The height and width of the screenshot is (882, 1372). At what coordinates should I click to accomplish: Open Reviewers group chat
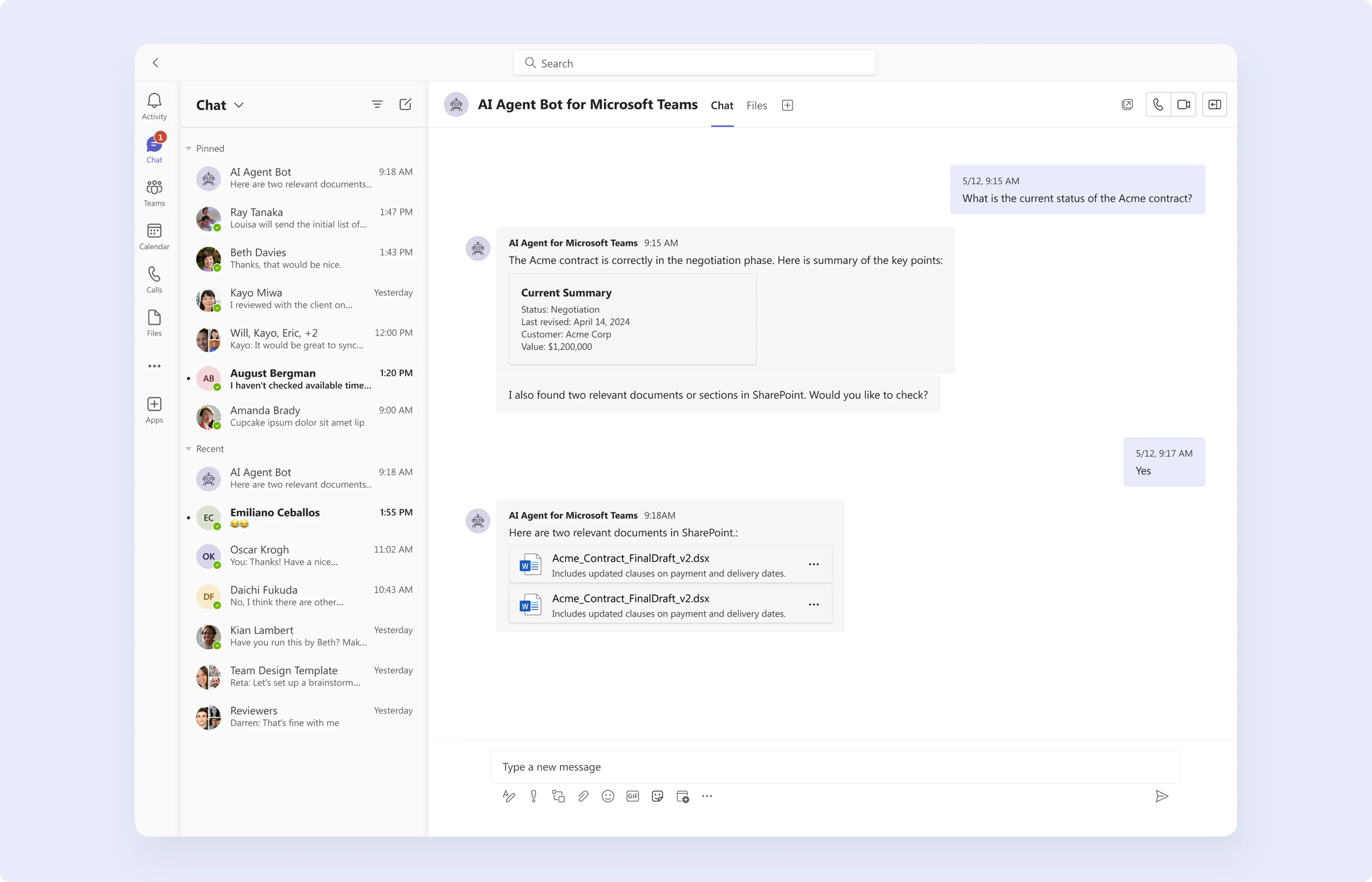[x=304, y=717]
